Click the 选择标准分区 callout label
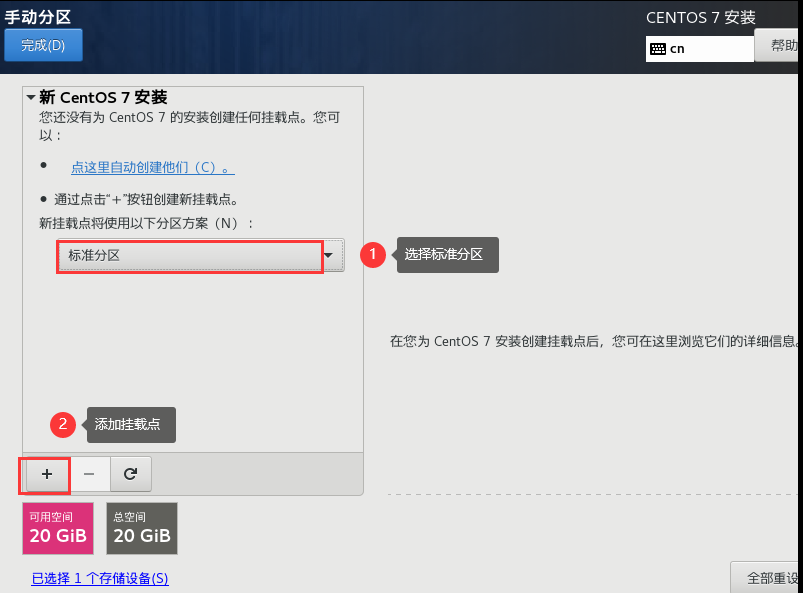The width and height of the screenshot is (803, 593). [447, 255]
